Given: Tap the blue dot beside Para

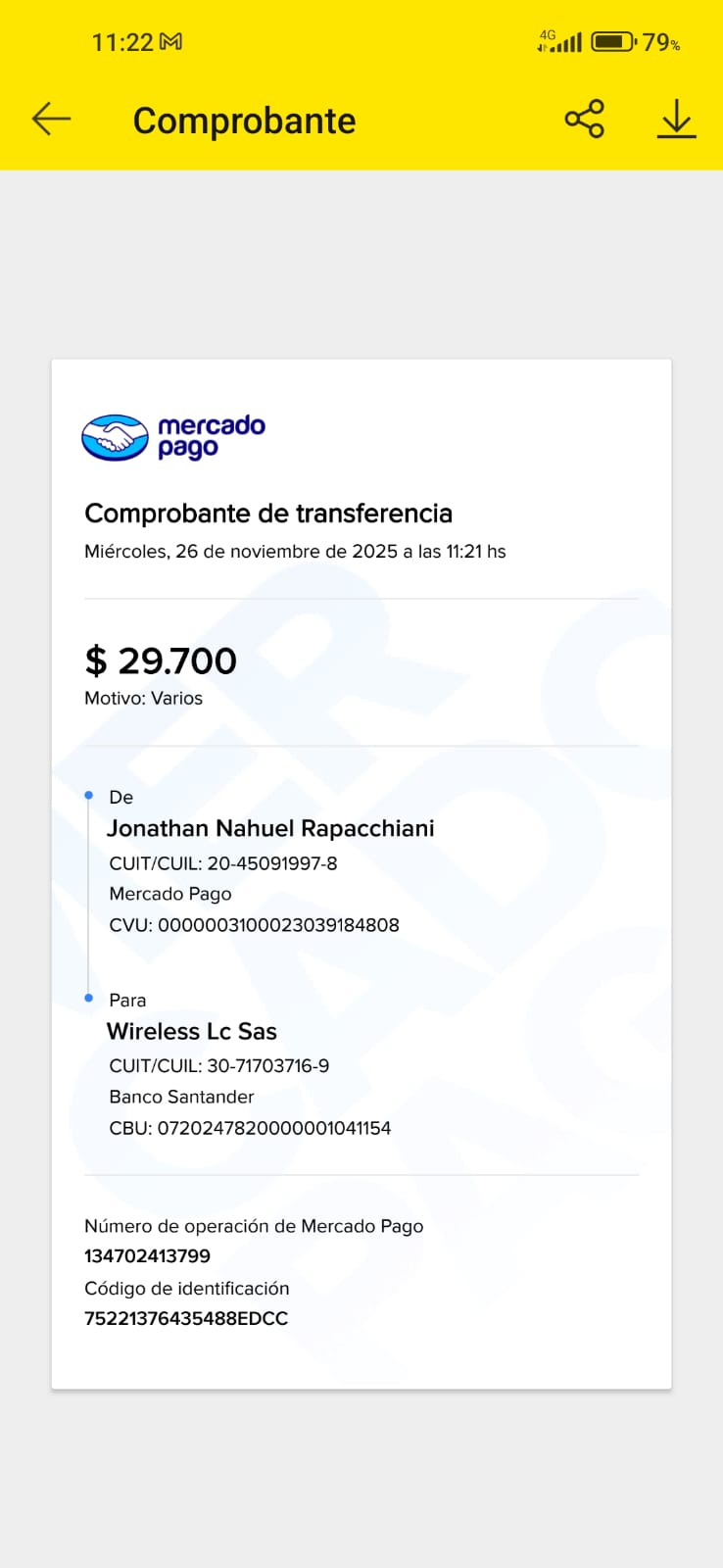Looking at the screenshot, I should (x=88, y=998).
